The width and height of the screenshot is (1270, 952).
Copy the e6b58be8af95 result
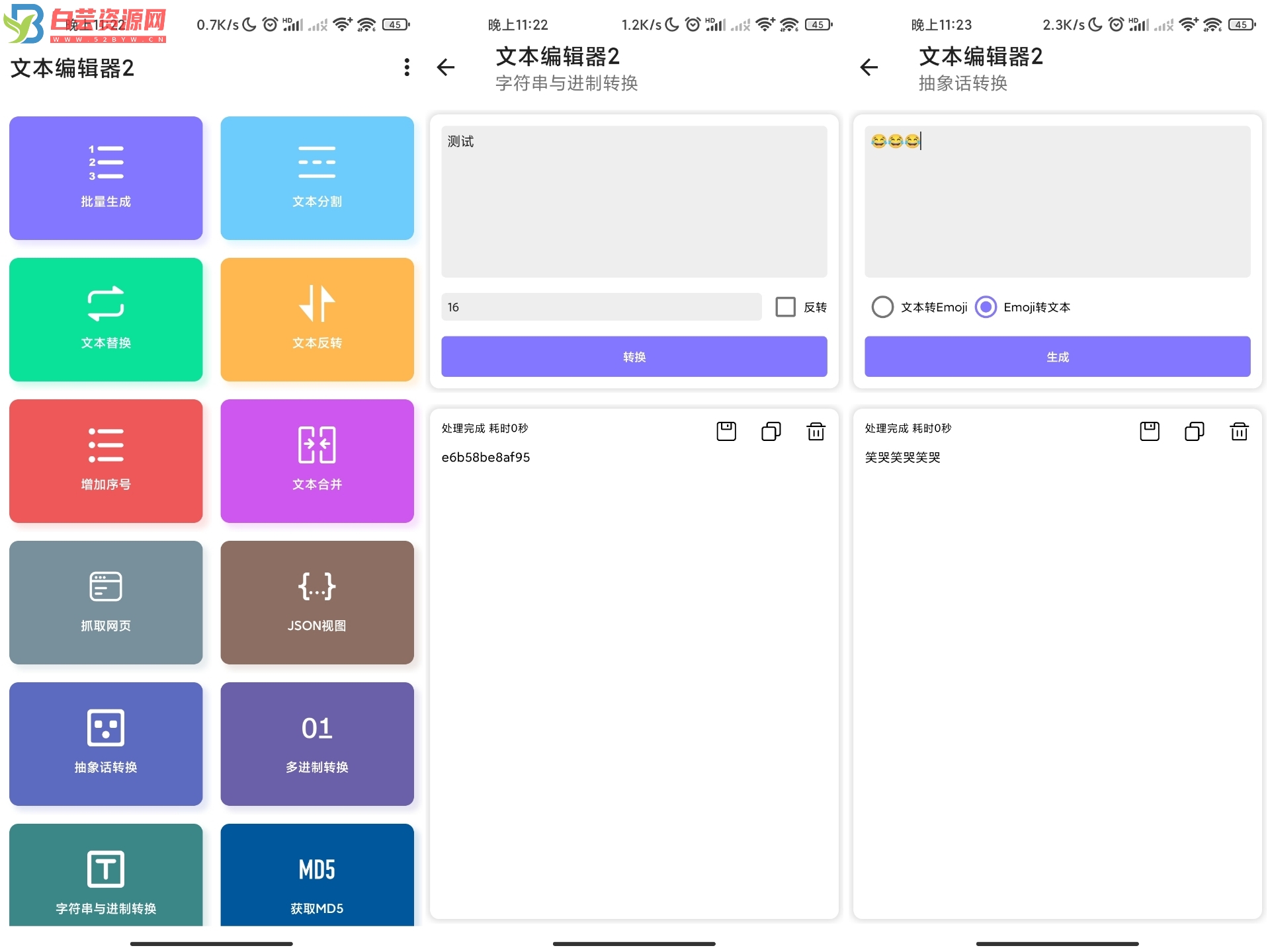point(771,431)
